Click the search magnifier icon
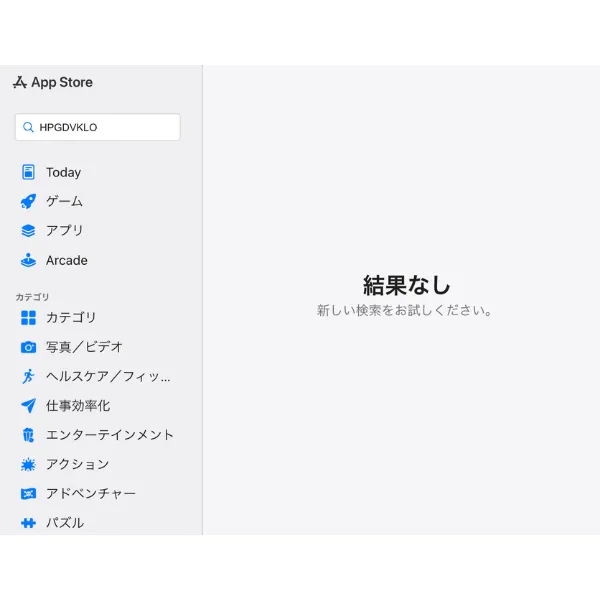The image size is (600, 600). 28,127
